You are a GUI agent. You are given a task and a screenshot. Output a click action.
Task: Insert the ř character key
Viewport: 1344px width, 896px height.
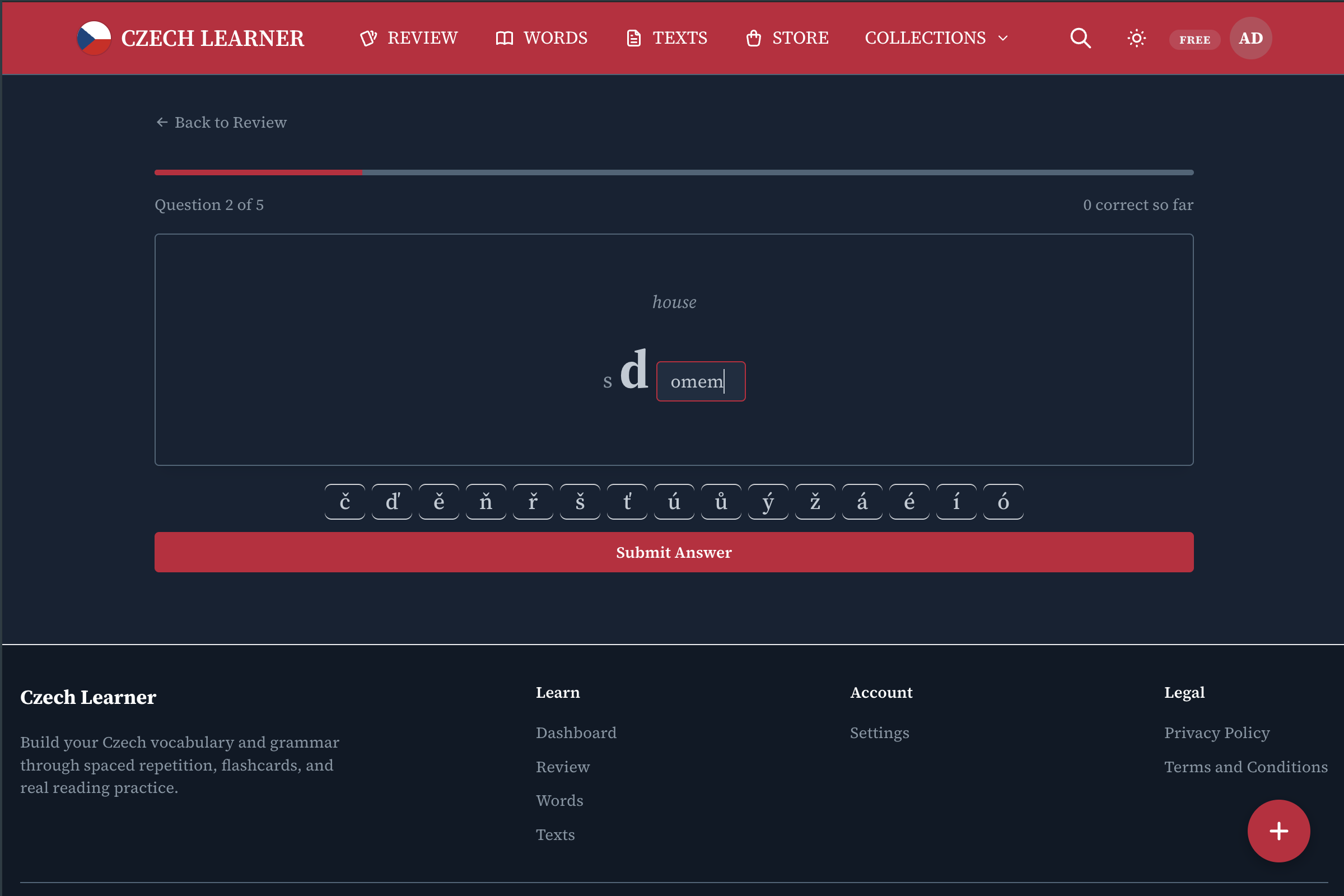pyautogui.click(x=533, y=502)
